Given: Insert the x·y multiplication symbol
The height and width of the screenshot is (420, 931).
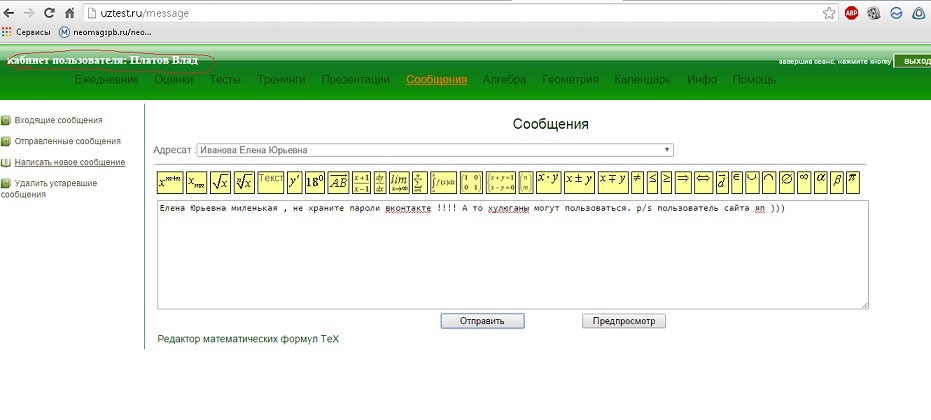Looking at the screenshot, I should (549, 182).
